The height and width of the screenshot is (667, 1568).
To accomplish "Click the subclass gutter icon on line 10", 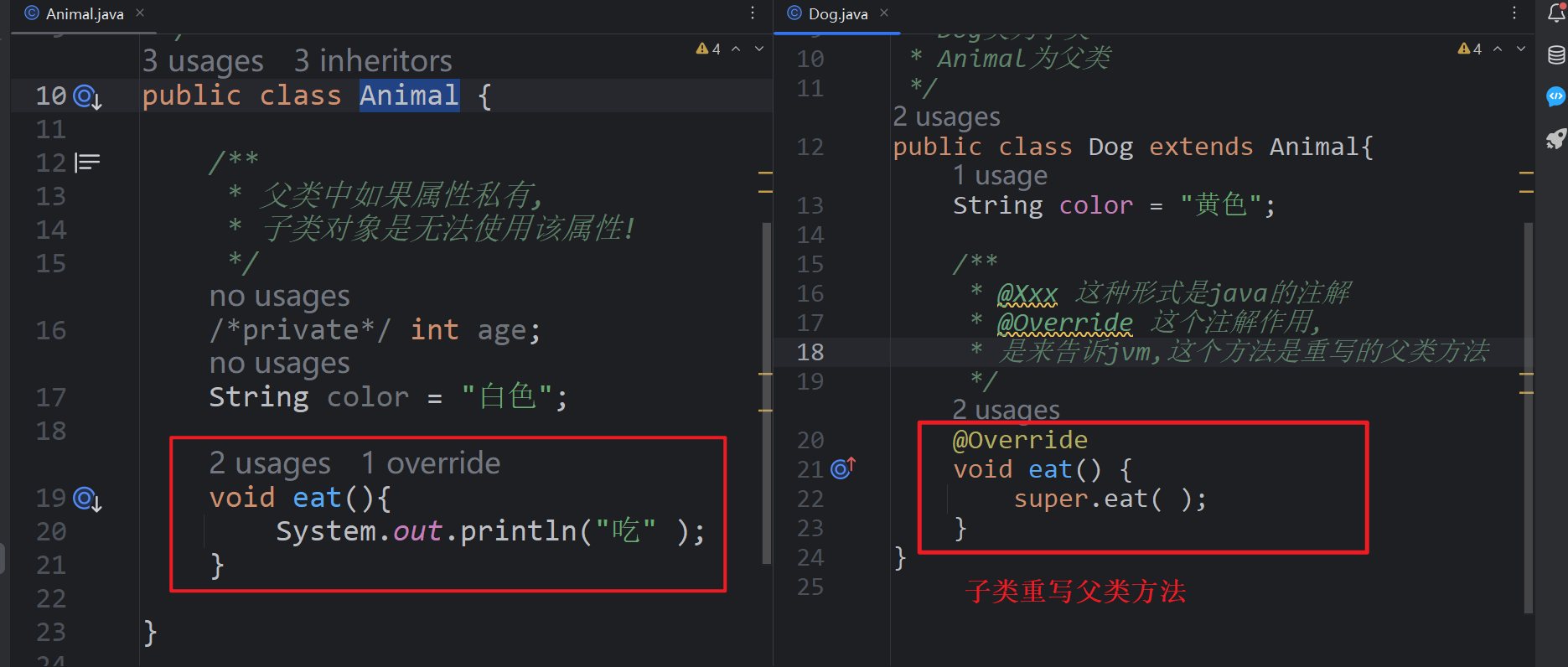I will [x=87, y=97].
